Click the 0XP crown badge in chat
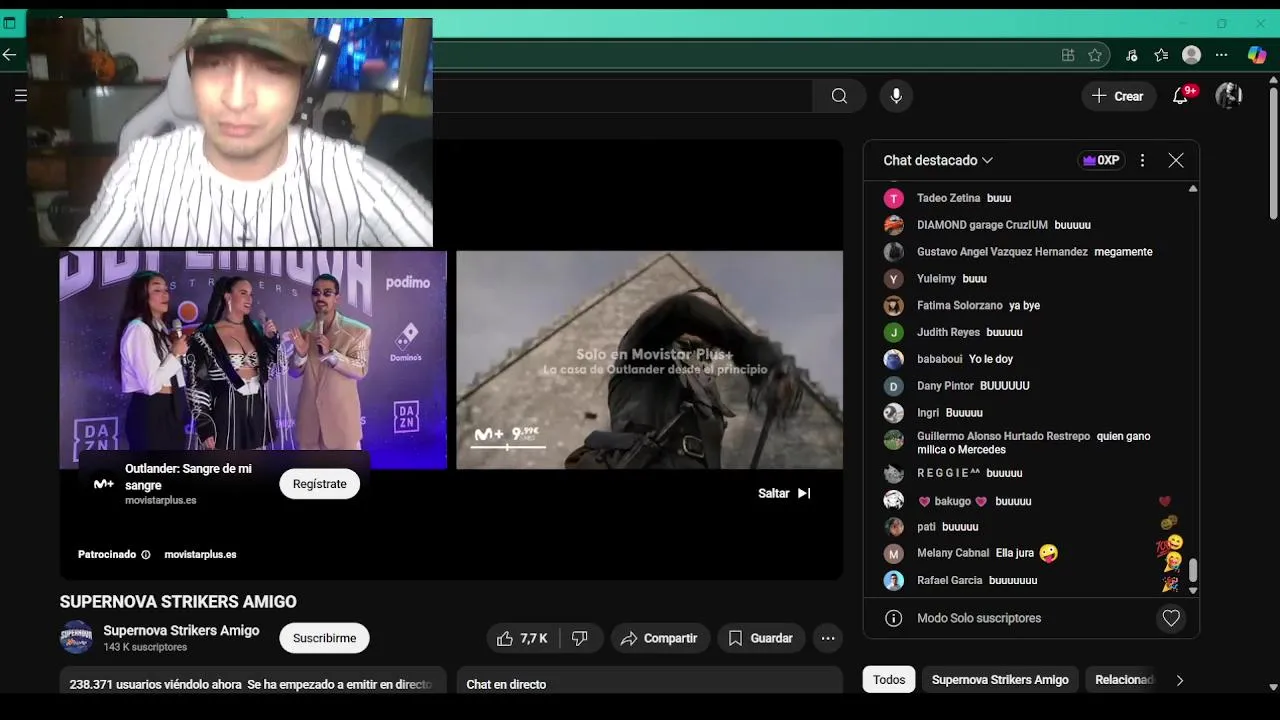The image size is (1280, 720). point(1101,160)
